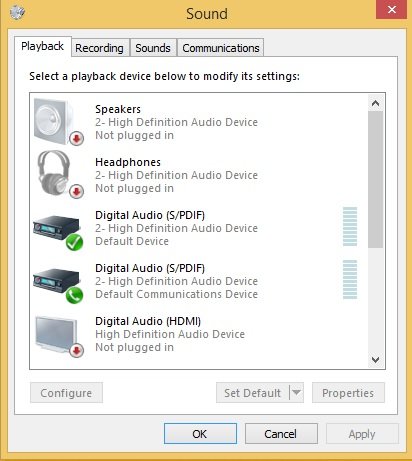
Task: Select the Headphones device icon
Action: tap(56, 173)
